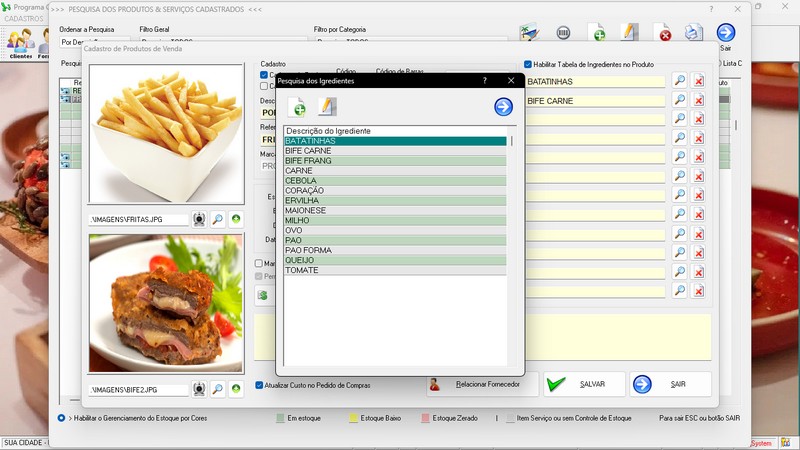Select TOMATE row in ingredient list
Image resolution: width=800 pixels, height=450 pixels.
coord(395,270)
